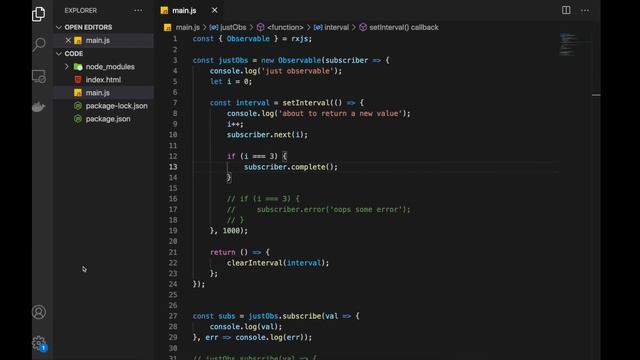640x360 pixels.
Task: Click 'subscriber.next(i);' code line
Action: (267, 135)
